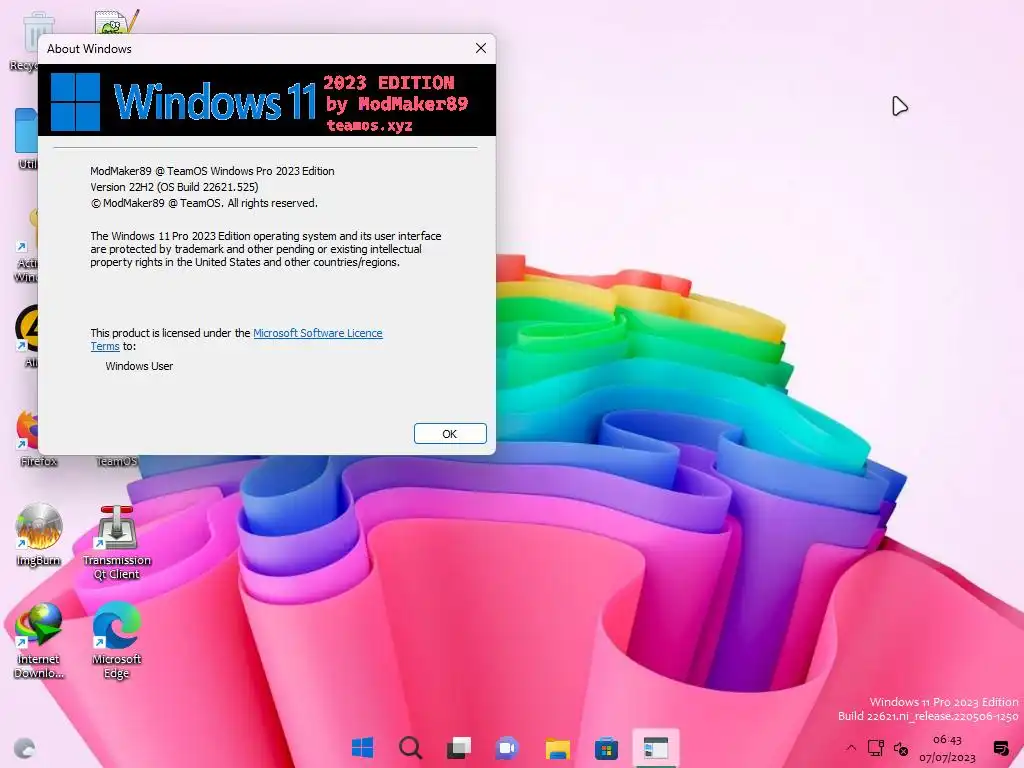Select the Notepad++ desktop icon at top
The width and height of the screenshot is (1024, 768).
click(x=117, y=22)
